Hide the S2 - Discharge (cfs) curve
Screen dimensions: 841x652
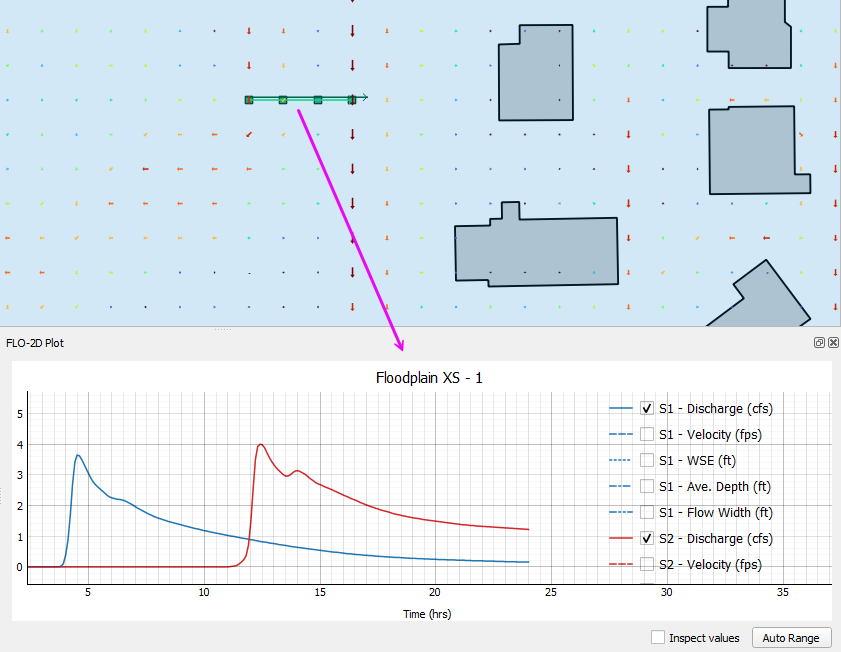(647, 539)
